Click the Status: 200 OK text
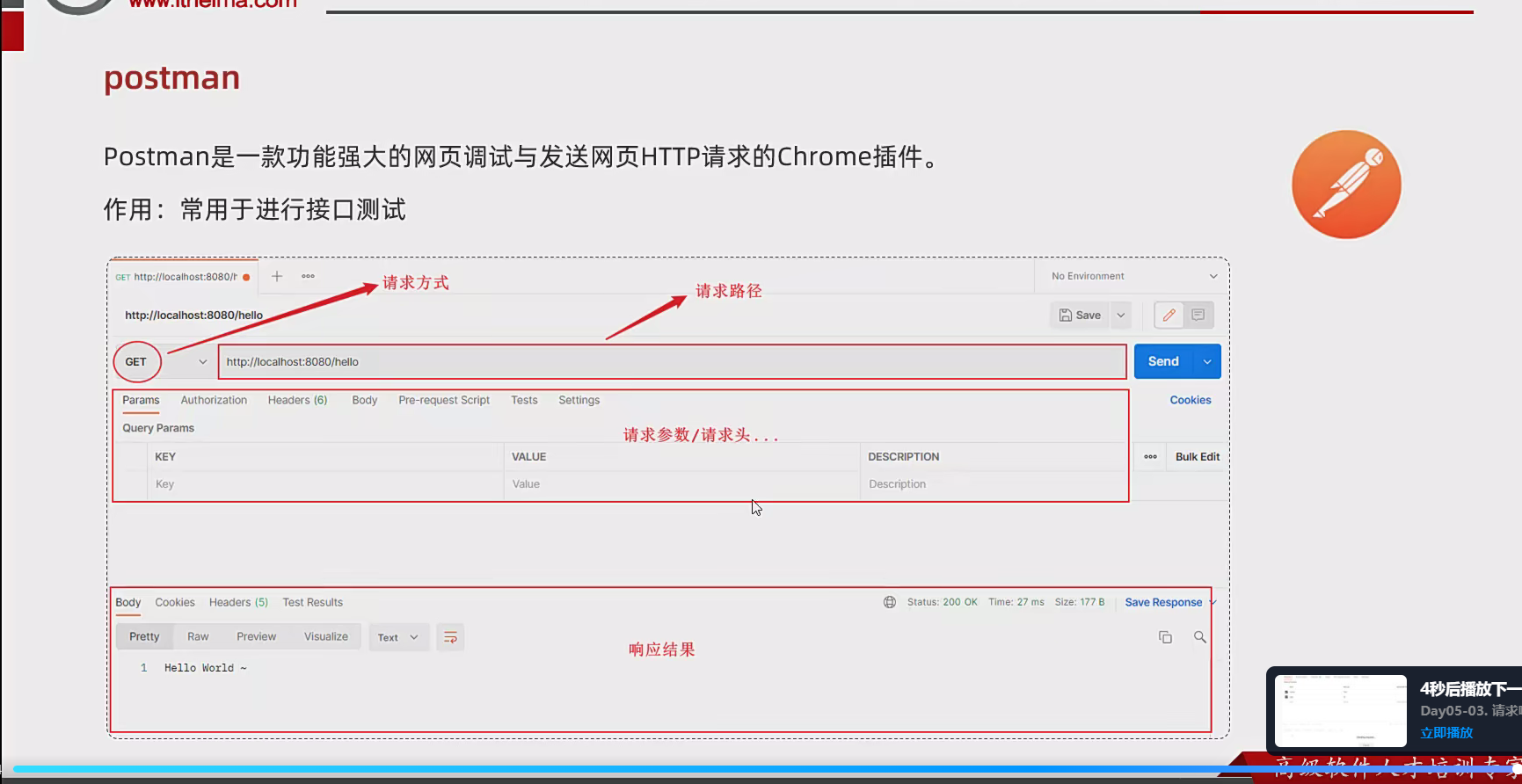Screen dimensions: 1522x784 942,602
